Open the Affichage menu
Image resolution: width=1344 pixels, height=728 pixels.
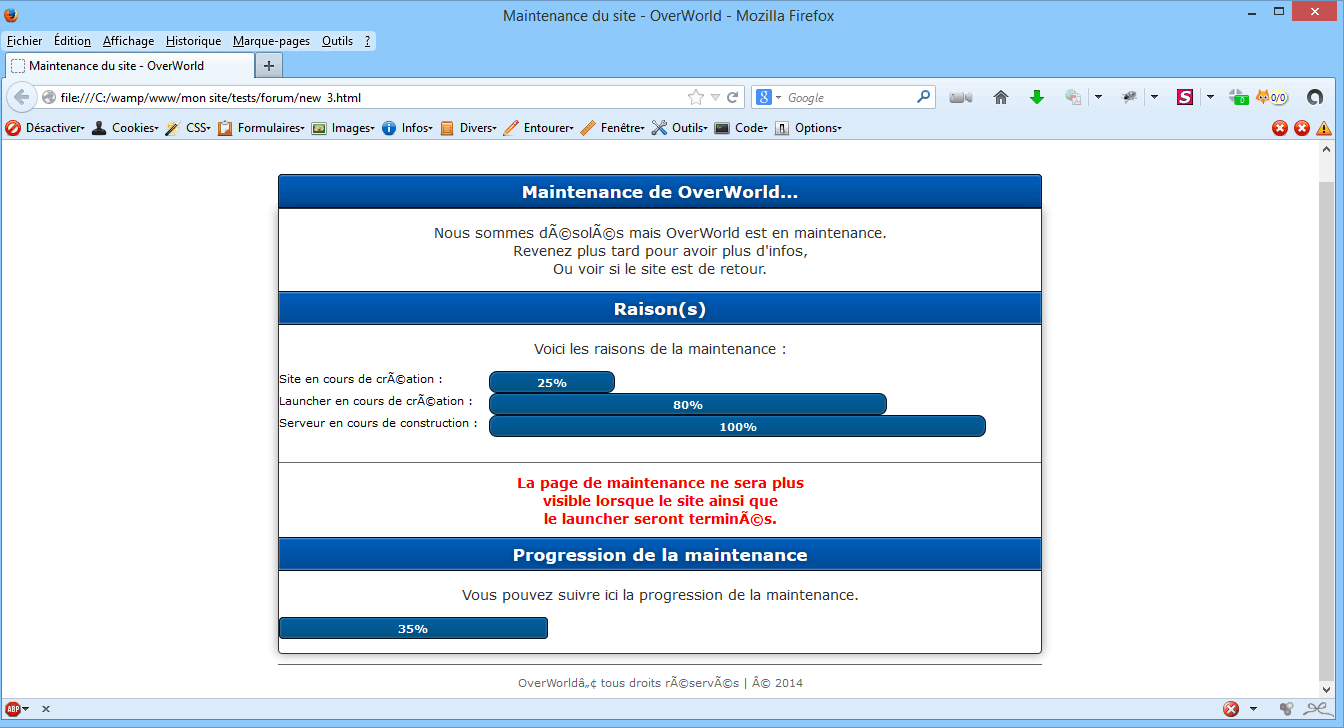pos(128,41)
